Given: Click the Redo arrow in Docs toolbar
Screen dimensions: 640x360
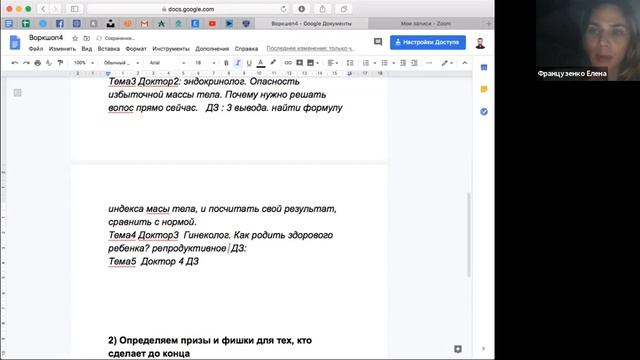Looking at the screenshot, I should (x=26, y=63).
